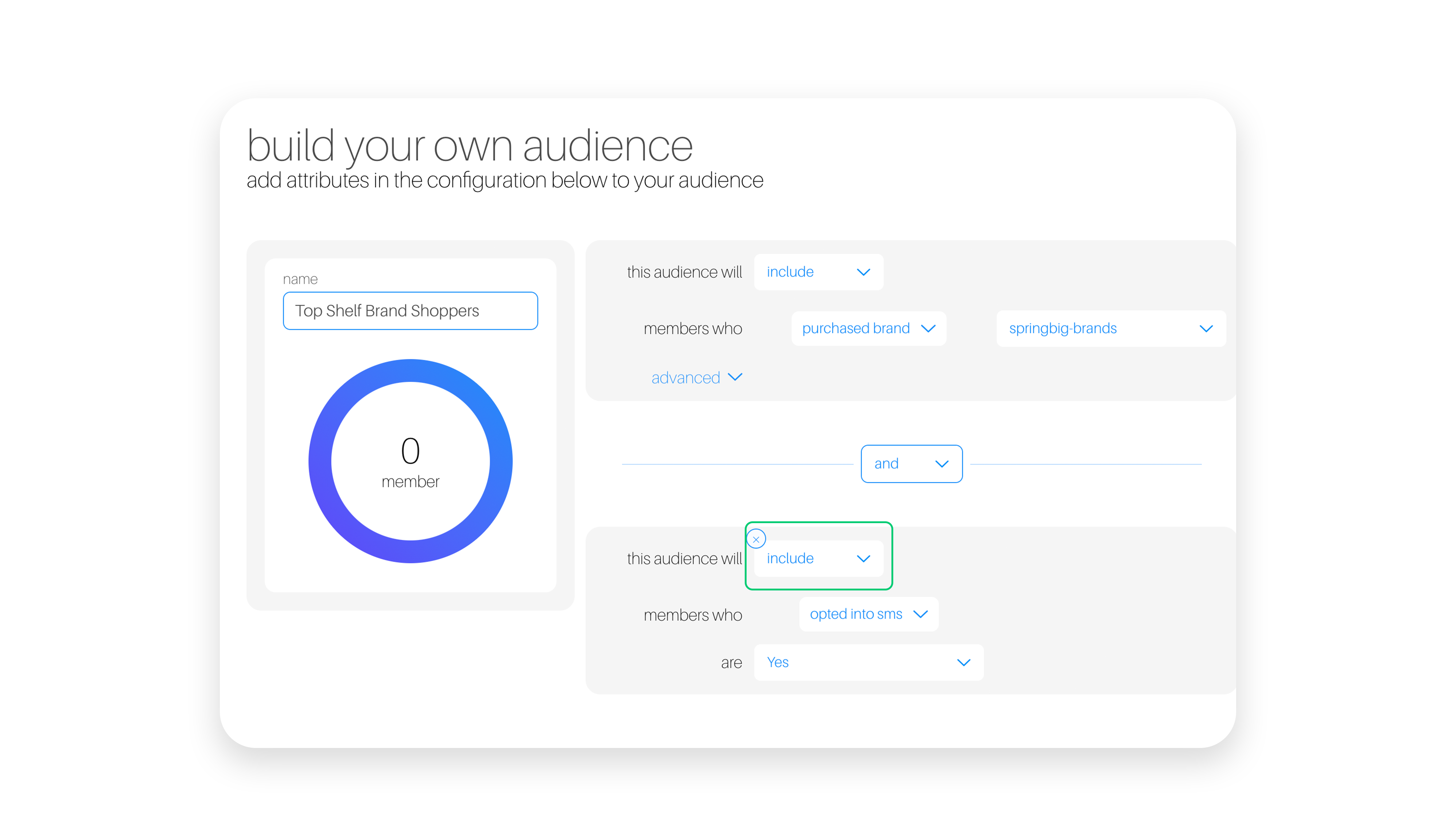Click the '0 member' count ring

(x=410, y=461)
